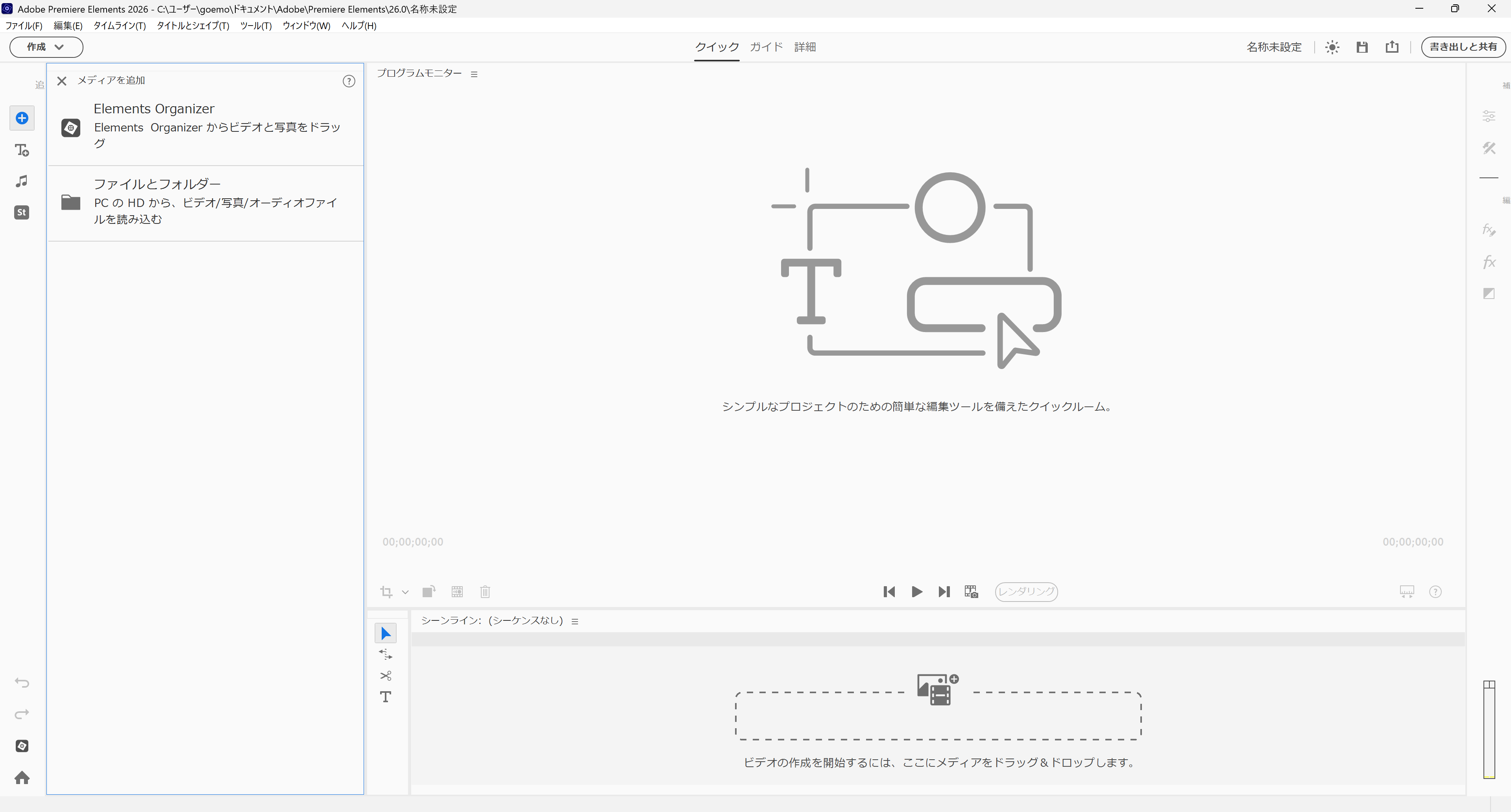Open the crop tool dropdown arrow

(405, 592)
